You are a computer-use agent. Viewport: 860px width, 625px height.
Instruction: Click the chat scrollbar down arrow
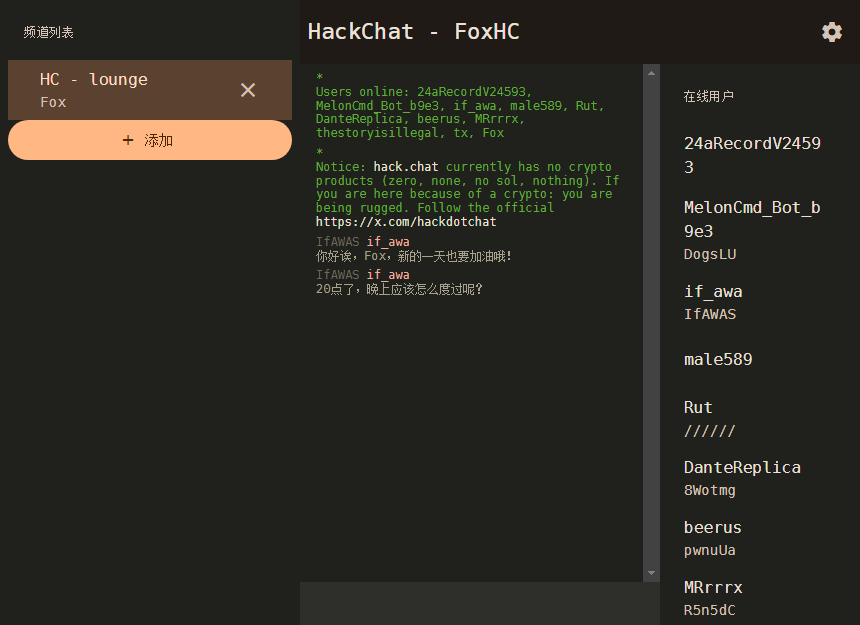pos(651,573)
